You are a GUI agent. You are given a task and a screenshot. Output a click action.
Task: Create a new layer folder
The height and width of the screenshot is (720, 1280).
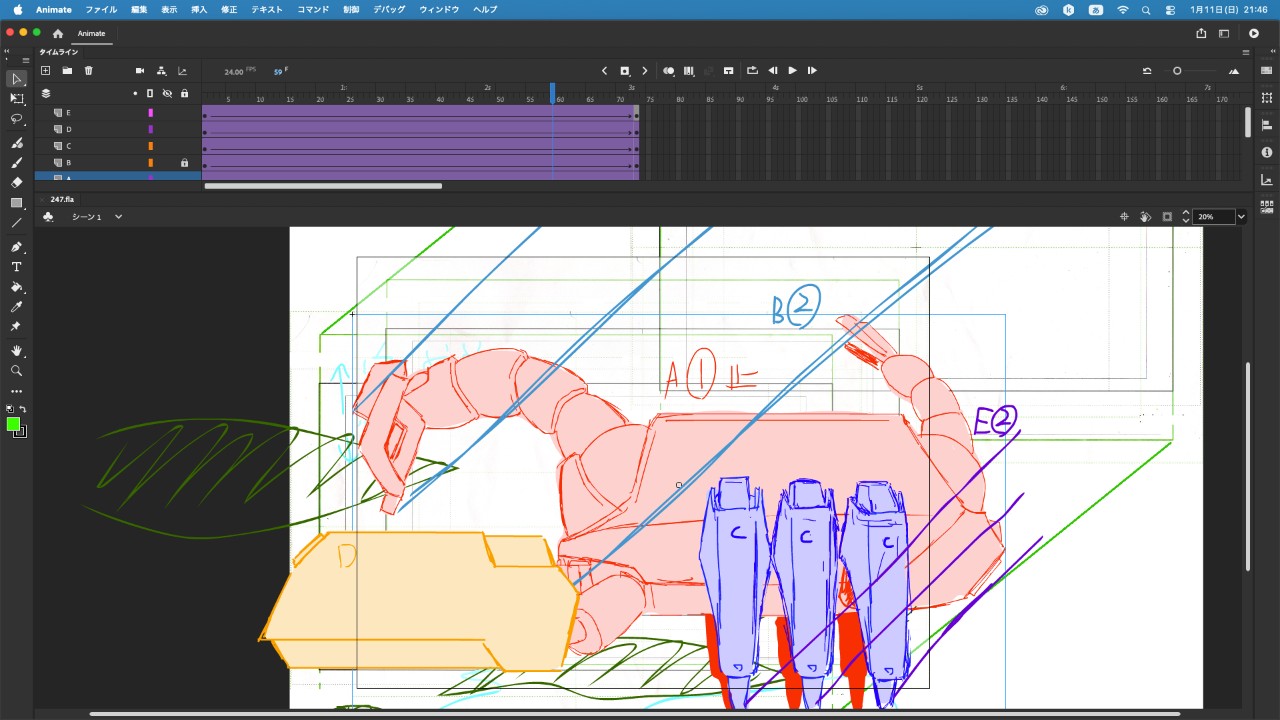pyautogui.click(x=67, y=71)
